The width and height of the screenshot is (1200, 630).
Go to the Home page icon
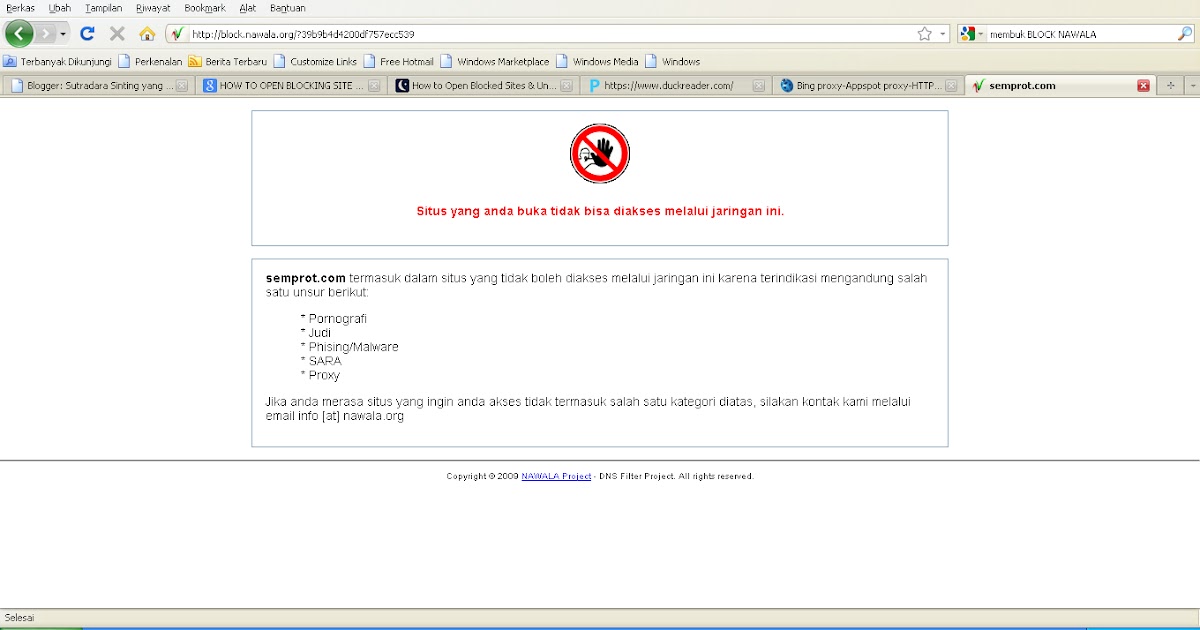click(x=147, y=33)
